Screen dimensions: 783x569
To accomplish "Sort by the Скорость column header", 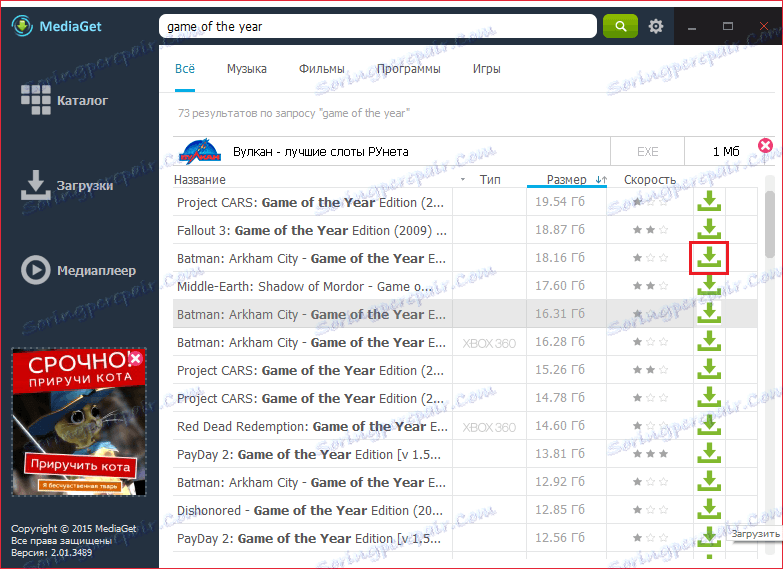I will pyautogui.click(x=650, y=180).
